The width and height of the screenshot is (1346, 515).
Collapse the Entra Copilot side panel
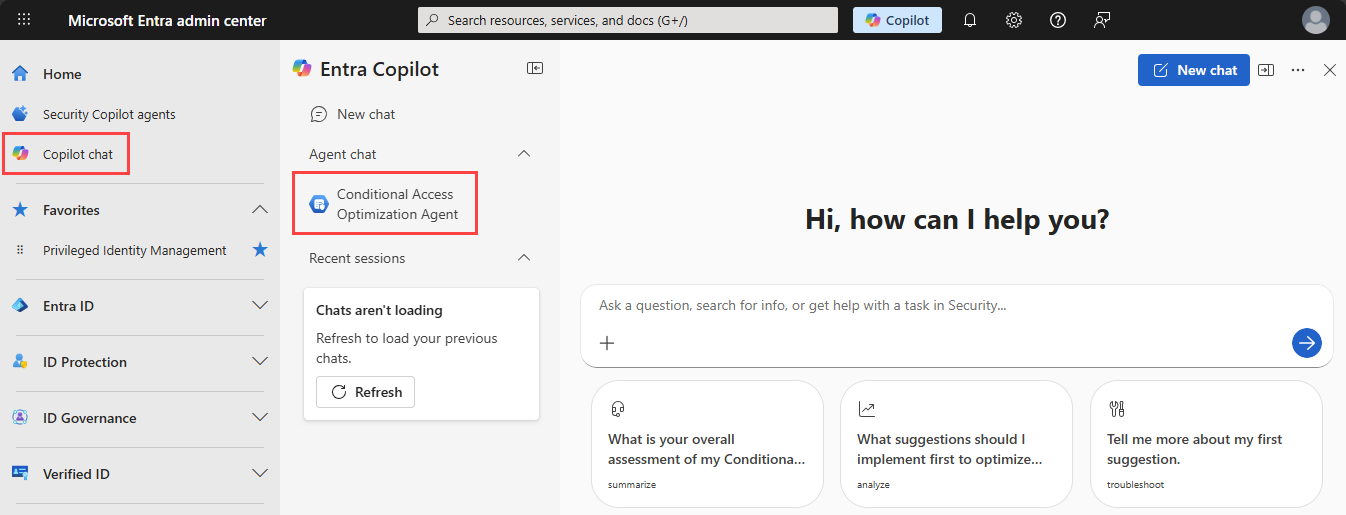point(535,68)
